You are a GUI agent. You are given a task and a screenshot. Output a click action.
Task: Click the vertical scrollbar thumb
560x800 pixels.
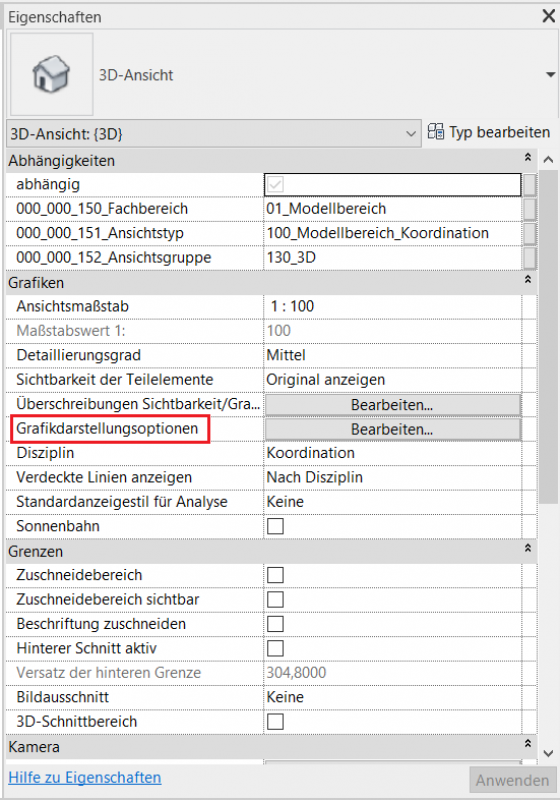coord(549,337)
